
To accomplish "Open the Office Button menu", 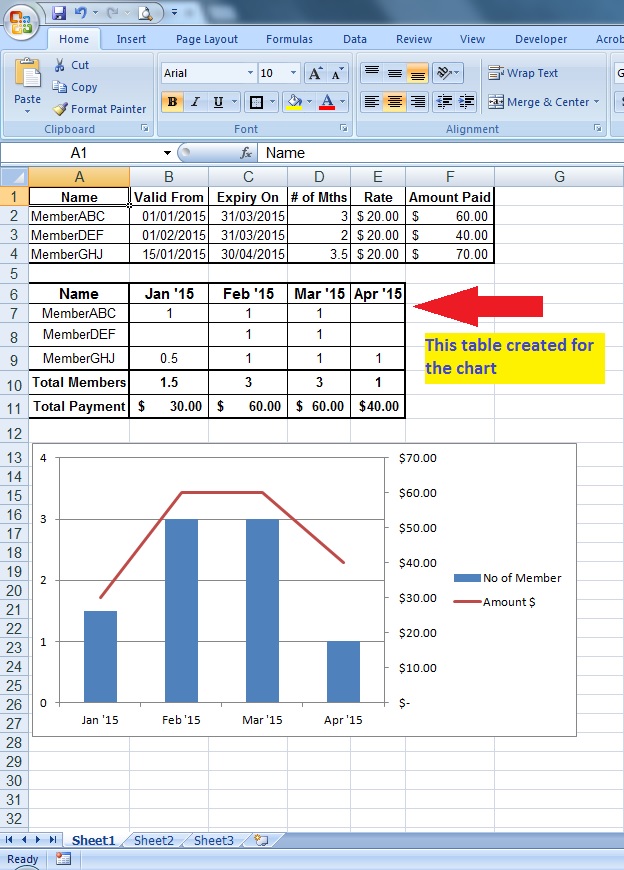I will tap(21, 22).
